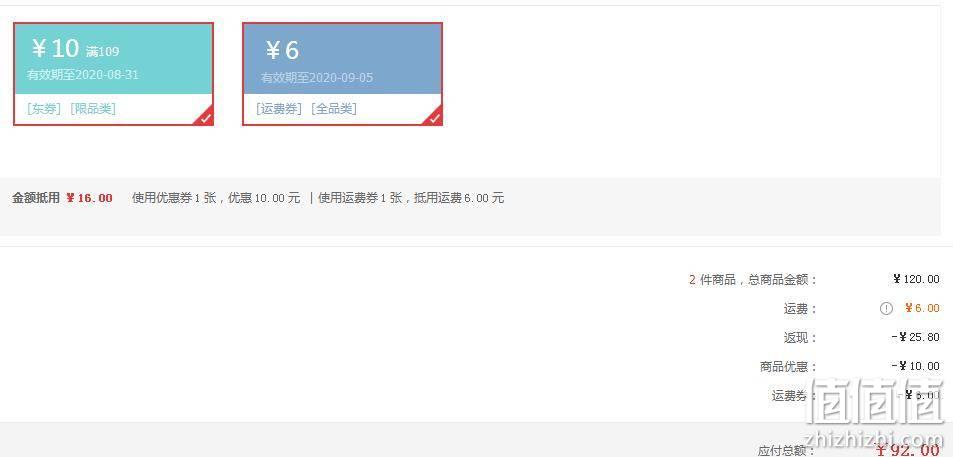Toggle checkmark on the ¥6 freight coupon

(x=435, y=118)
